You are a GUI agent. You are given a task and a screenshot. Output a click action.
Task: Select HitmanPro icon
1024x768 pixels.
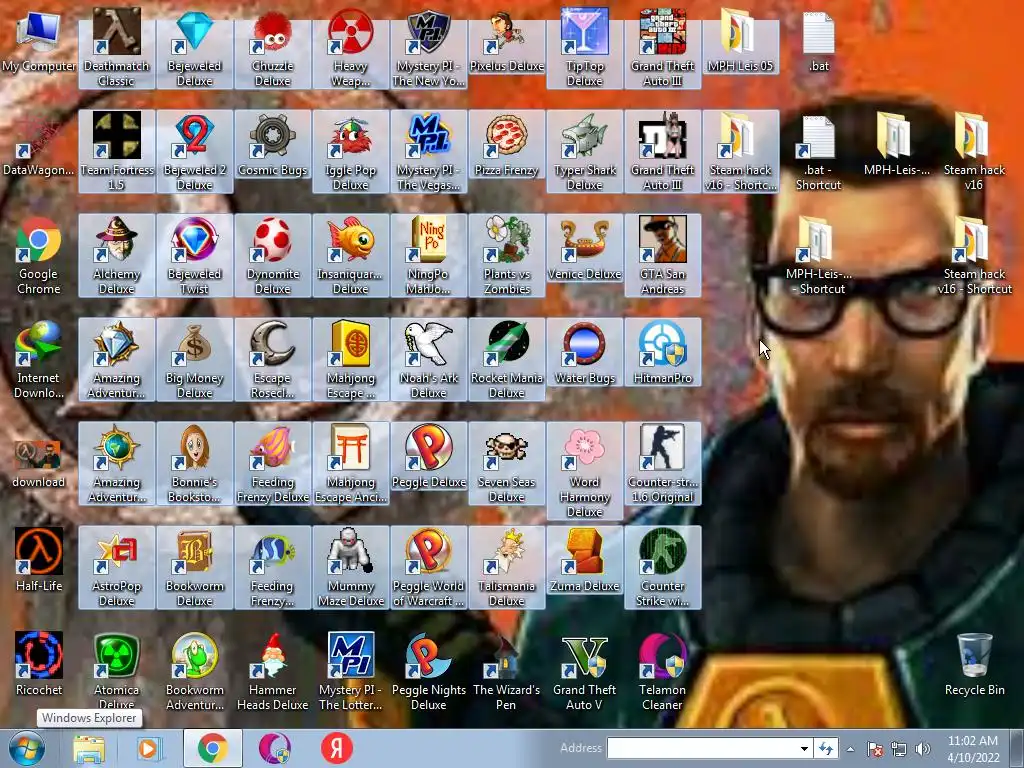663,353
